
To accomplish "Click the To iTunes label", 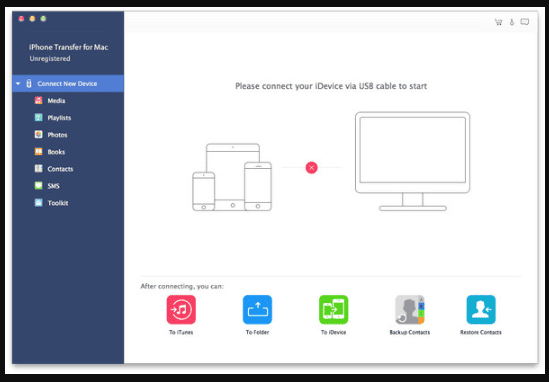I will coord(181,332).
